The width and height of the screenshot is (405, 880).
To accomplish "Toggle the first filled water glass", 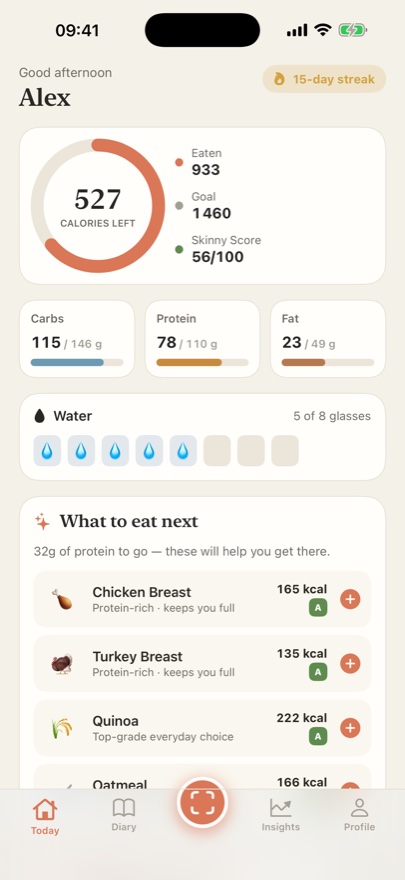I will pos(47,451).
